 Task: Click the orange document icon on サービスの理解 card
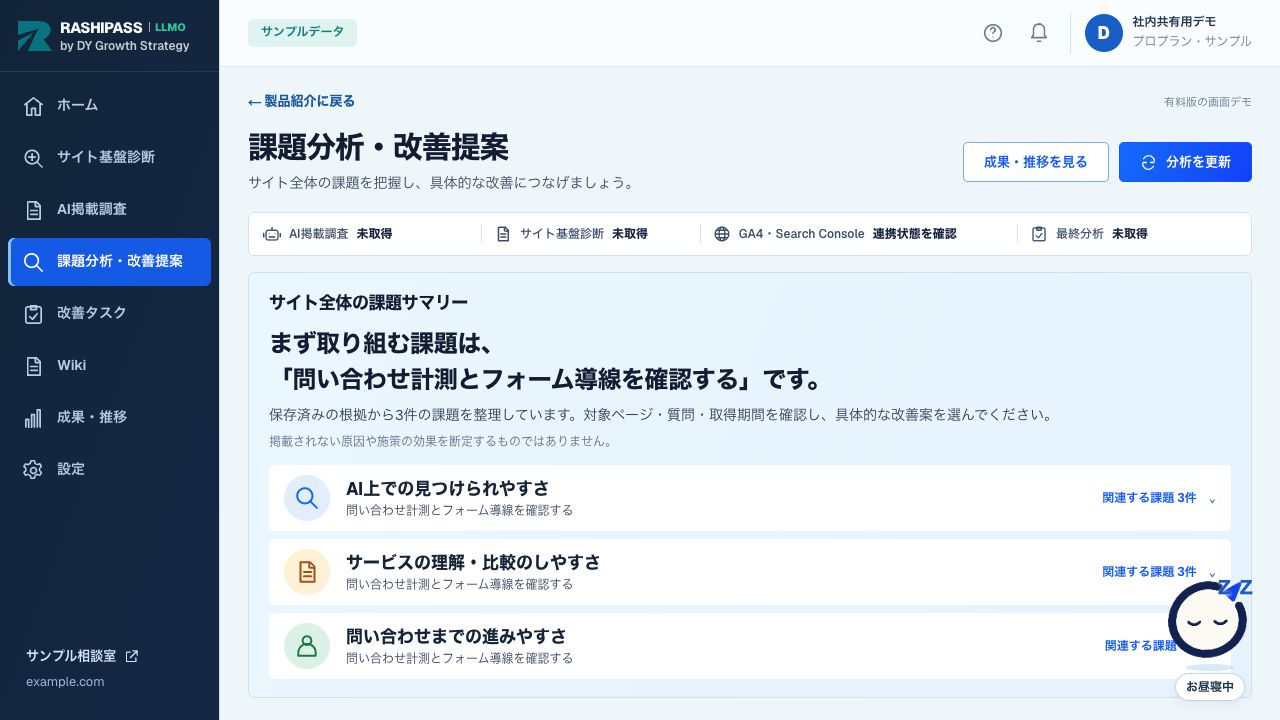307,572
